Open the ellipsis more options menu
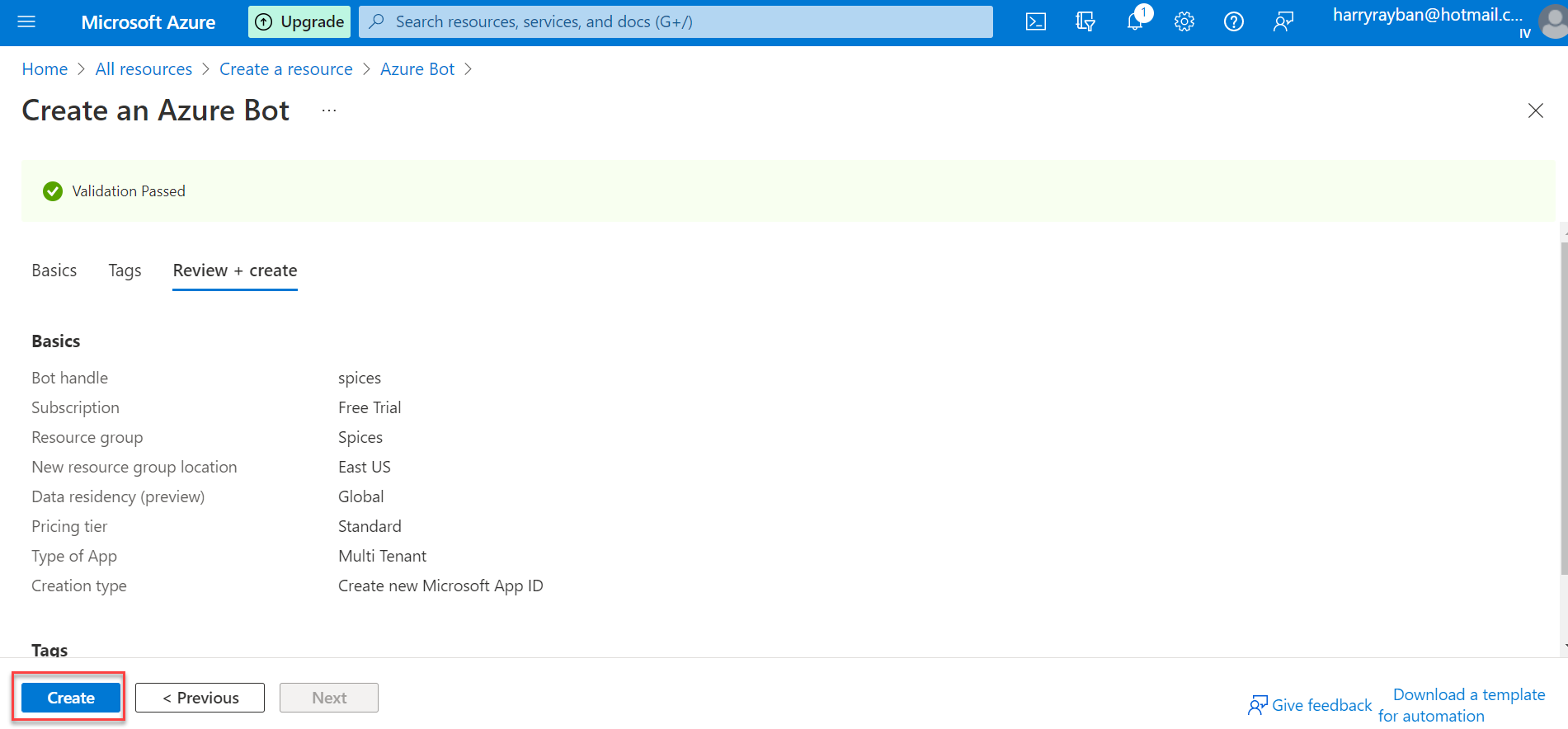 329,111
